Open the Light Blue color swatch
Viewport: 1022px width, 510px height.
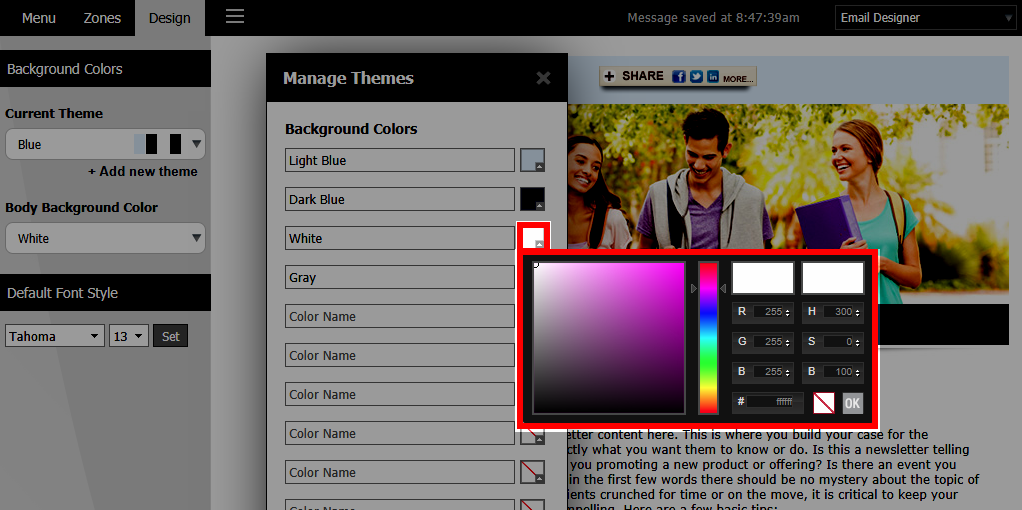click(x=533, y=160)
